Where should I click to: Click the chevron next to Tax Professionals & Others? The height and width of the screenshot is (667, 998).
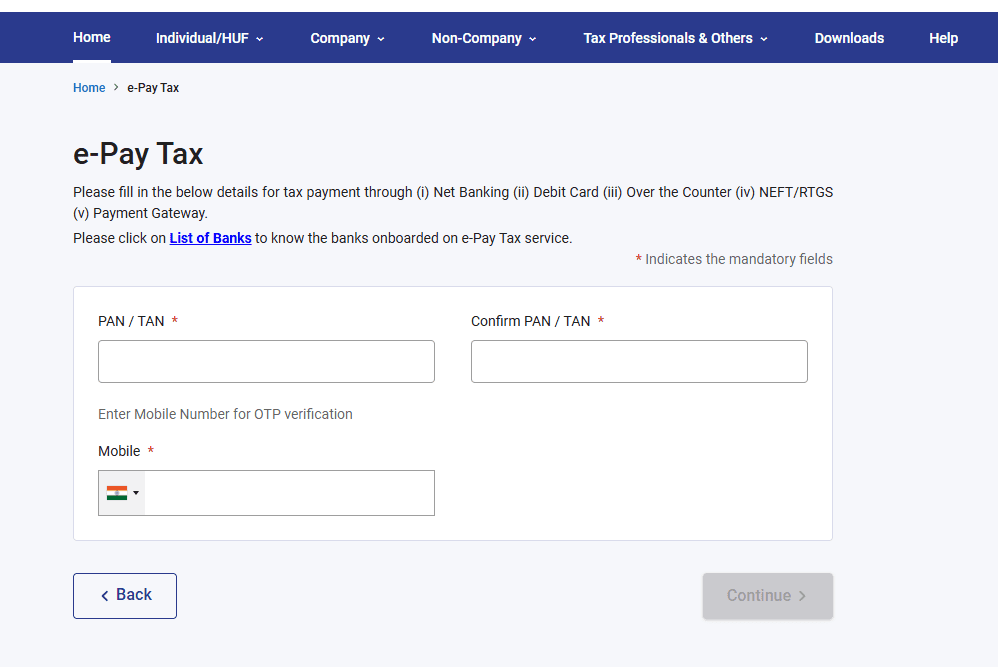click(764, 39)
